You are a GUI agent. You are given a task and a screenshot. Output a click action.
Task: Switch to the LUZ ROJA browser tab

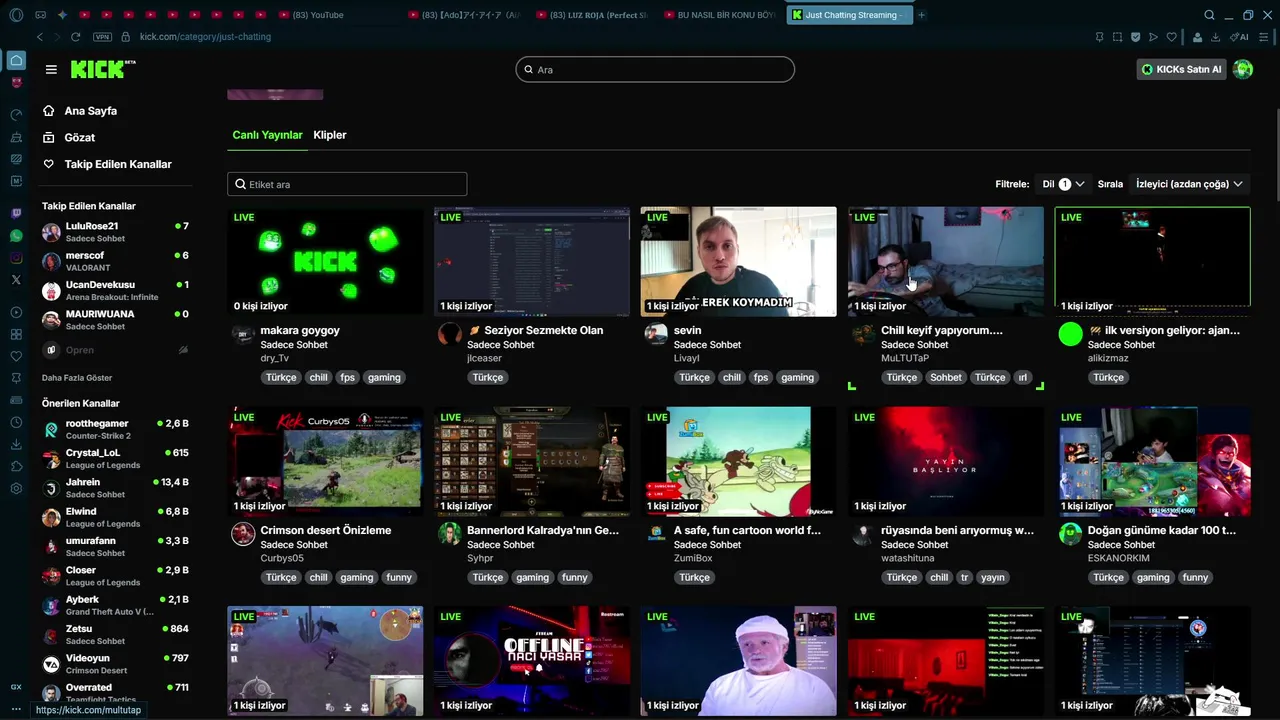click(592, 15)
